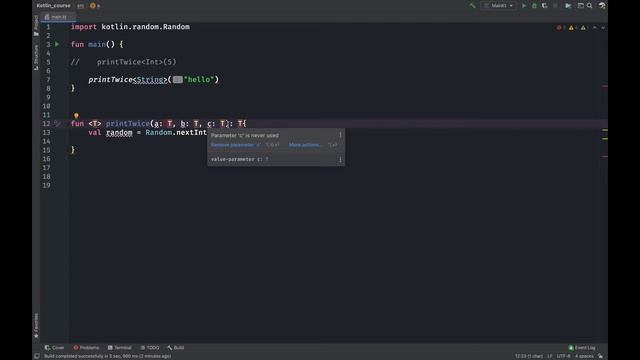
Task: Click the Build project hammer icon
Action: point(473,6)
